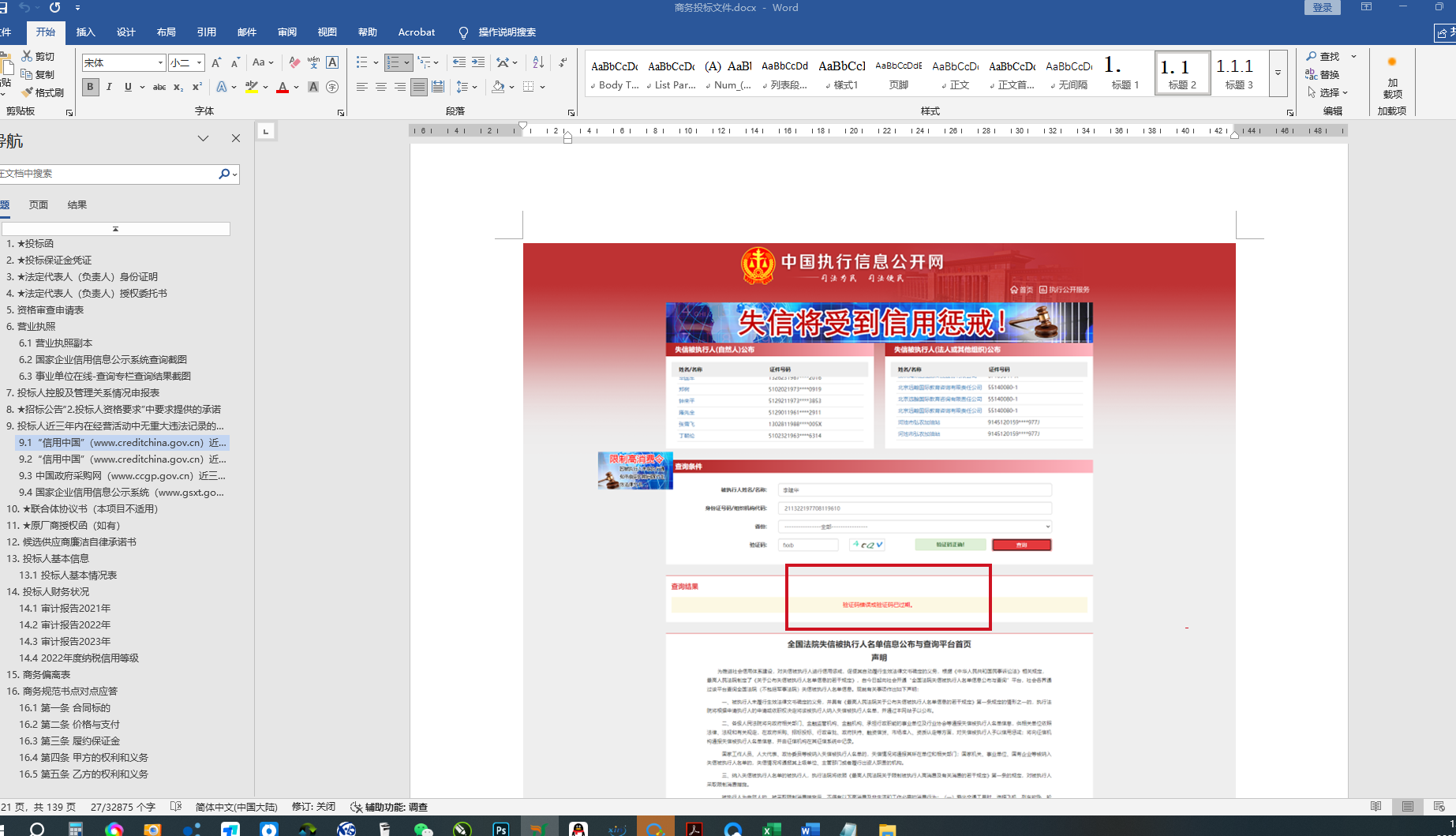The image size is (1456, 836).
Task: Open the References (引用) ribbon tab
Action: (x=206, y=32)
